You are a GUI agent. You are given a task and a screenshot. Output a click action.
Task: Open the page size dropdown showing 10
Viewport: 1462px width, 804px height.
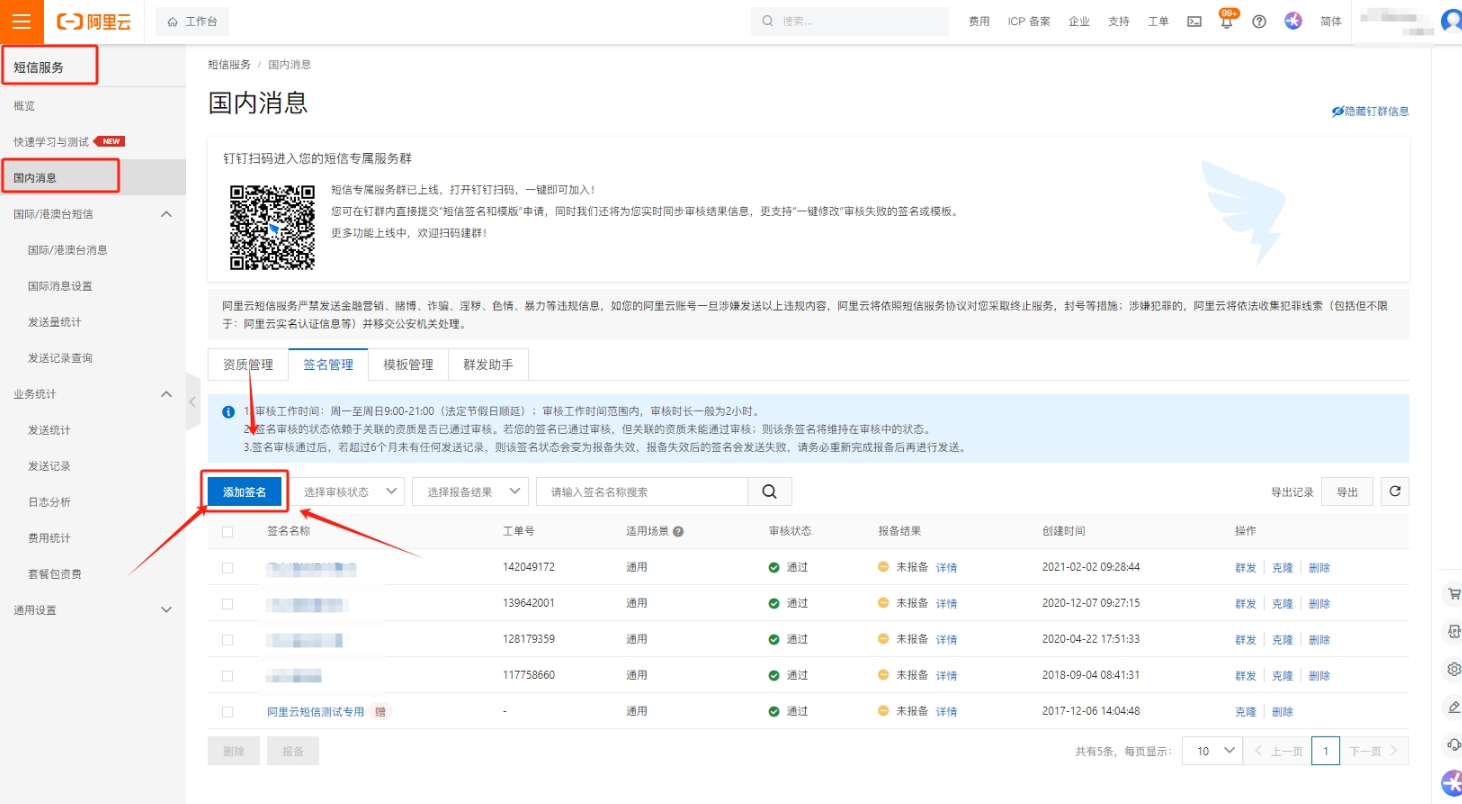pyautogui.click(x=1211, y=751)
